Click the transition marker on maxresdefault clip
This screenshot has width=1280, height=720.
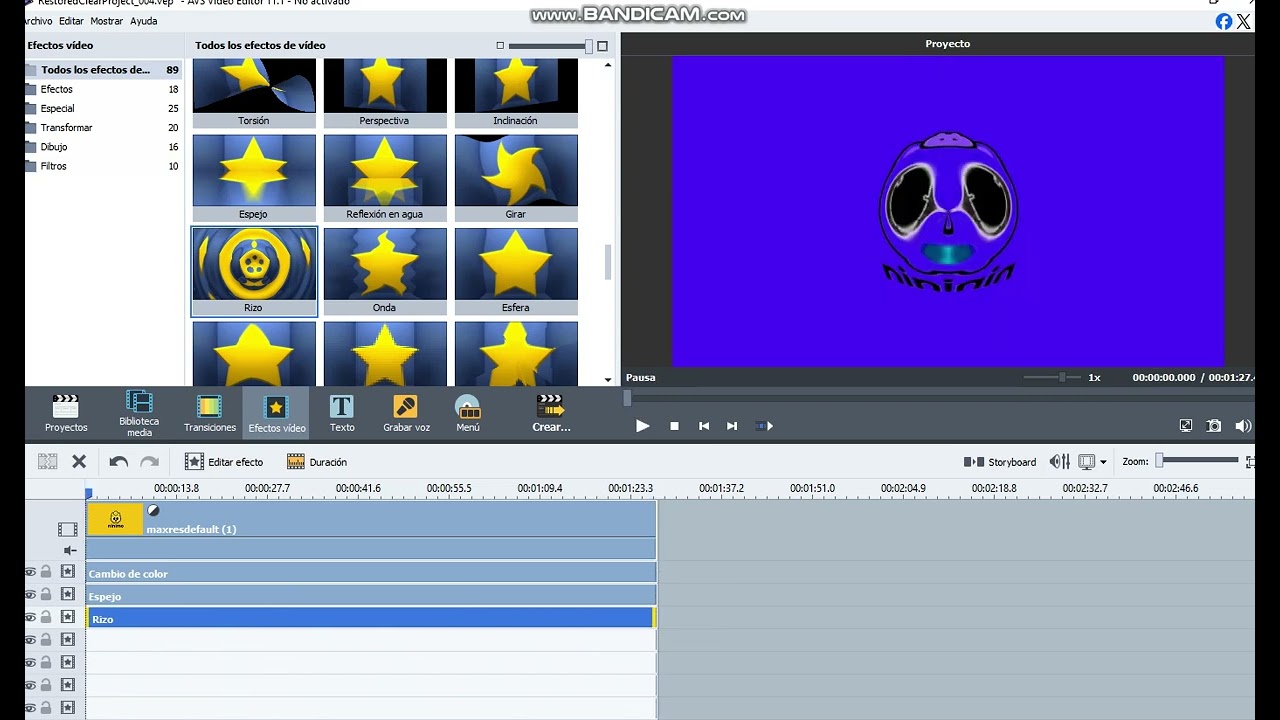point(153,510)
